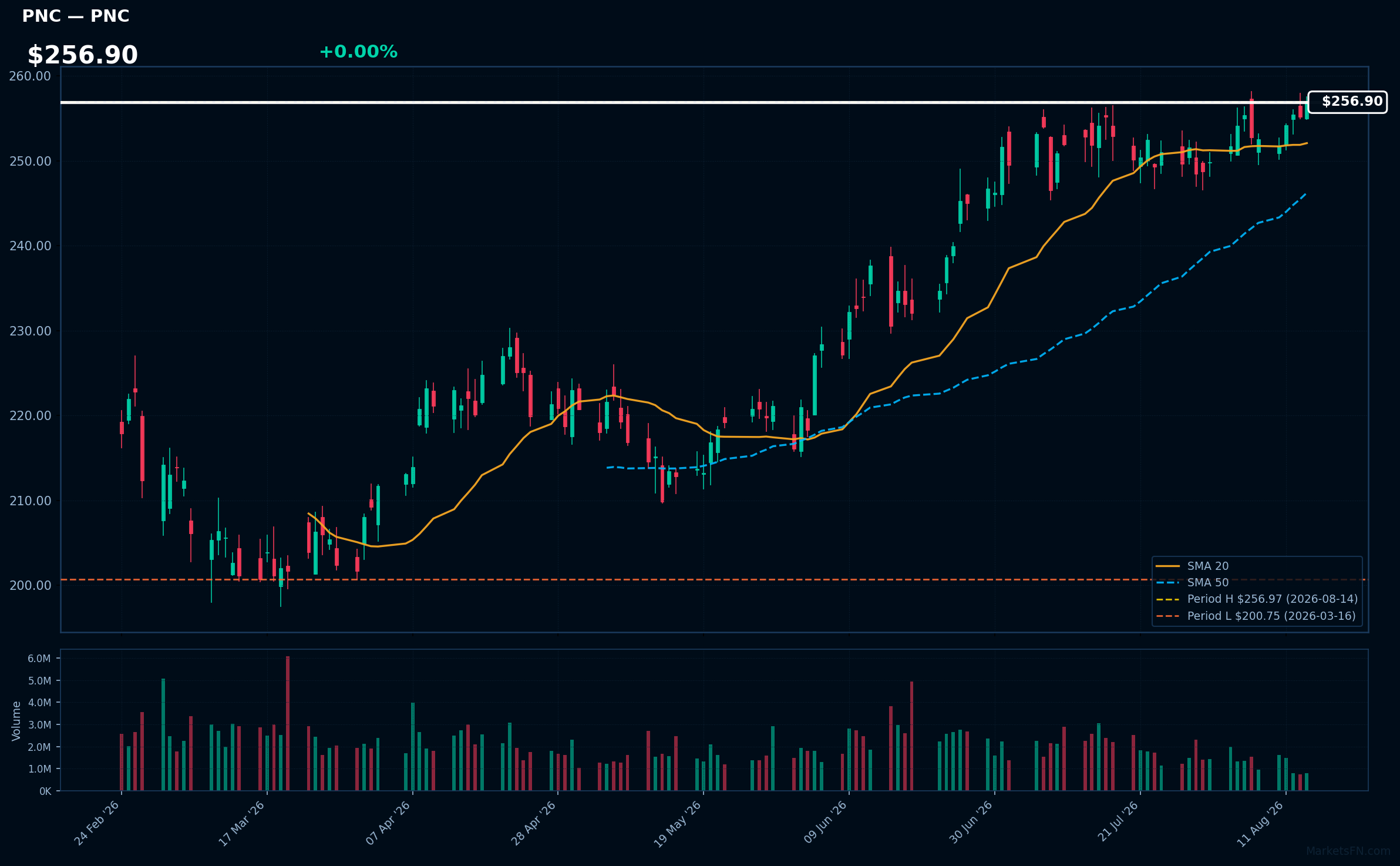Screen dimensions: 1400x866
Task: Click the 2.0M volume axis label
Action: click(39, 747)
